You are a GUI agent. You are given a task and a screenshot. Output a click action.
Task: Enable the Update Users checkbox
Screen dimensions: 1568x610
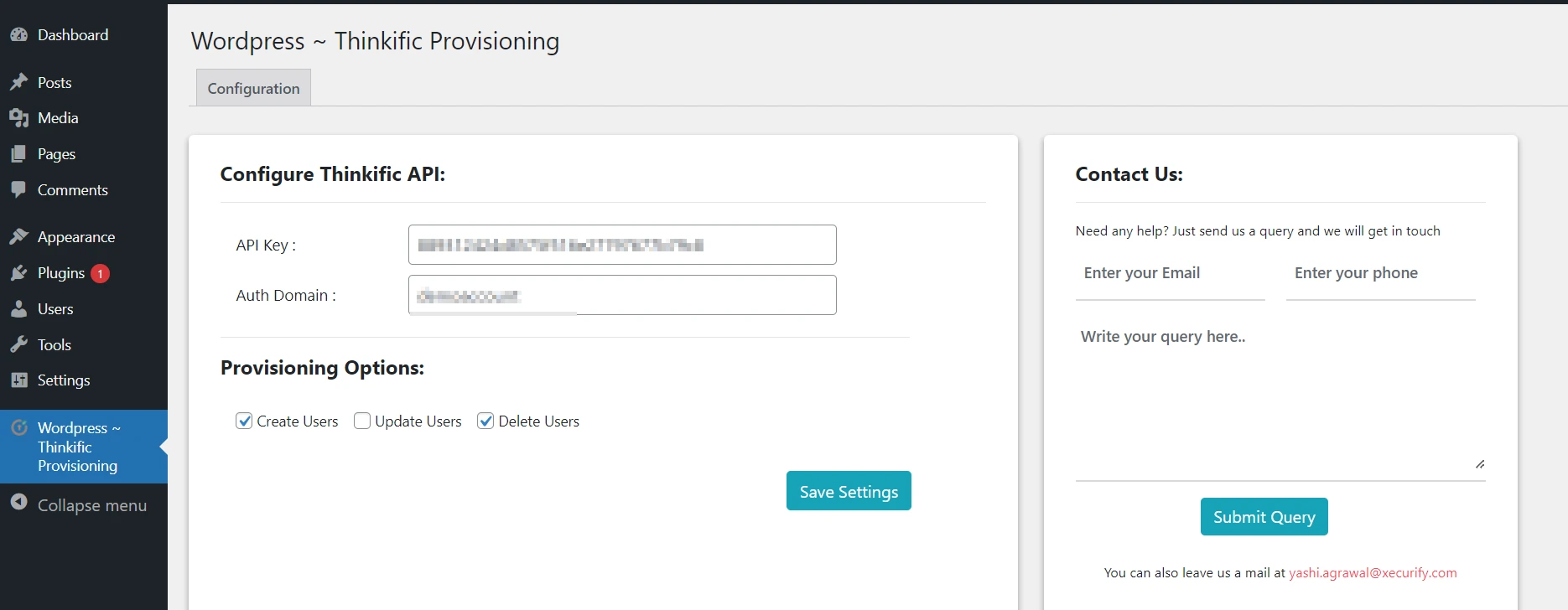tap(362, 421)
